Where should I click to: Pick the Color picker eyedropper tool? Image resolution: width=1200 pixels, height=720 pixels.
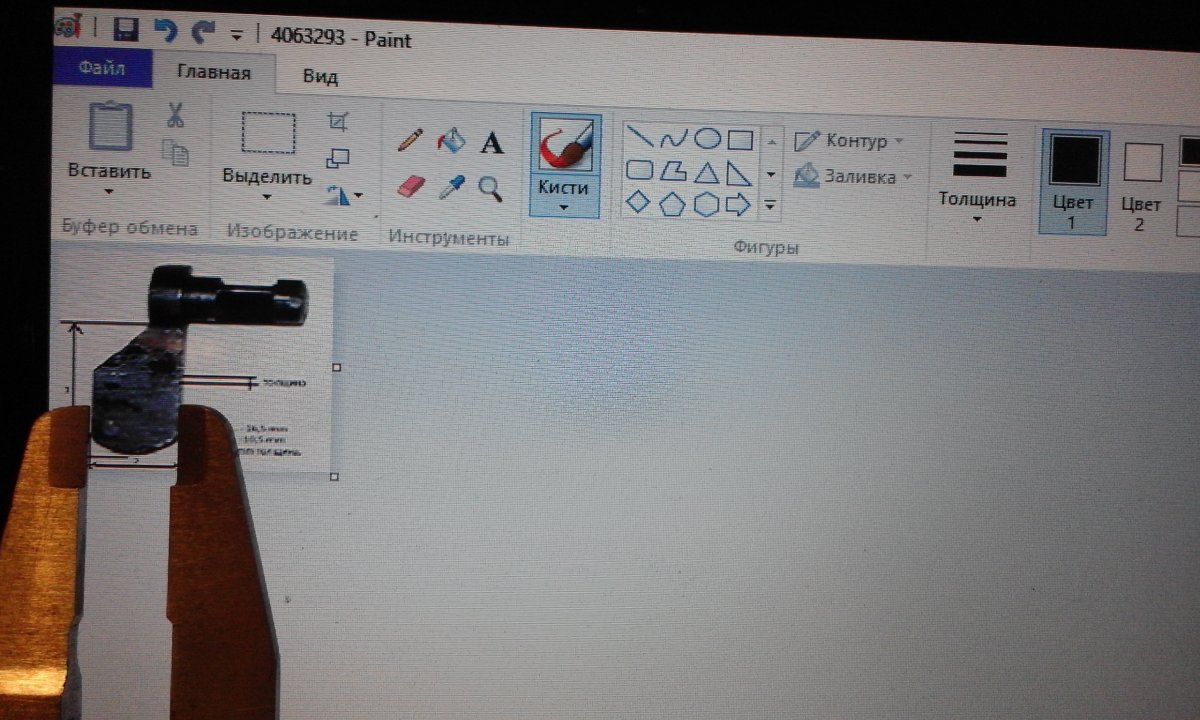point(452,187)
